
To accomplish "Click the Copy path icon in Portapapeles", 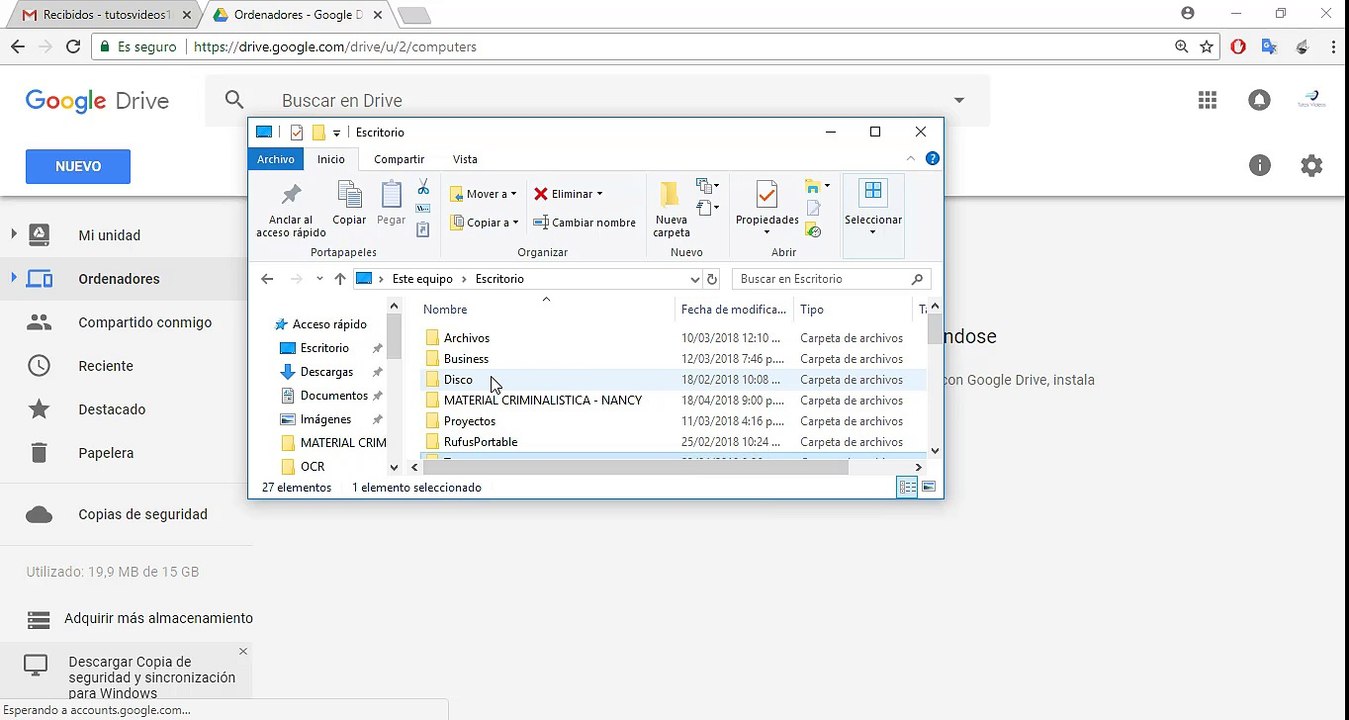I will 423,208.
